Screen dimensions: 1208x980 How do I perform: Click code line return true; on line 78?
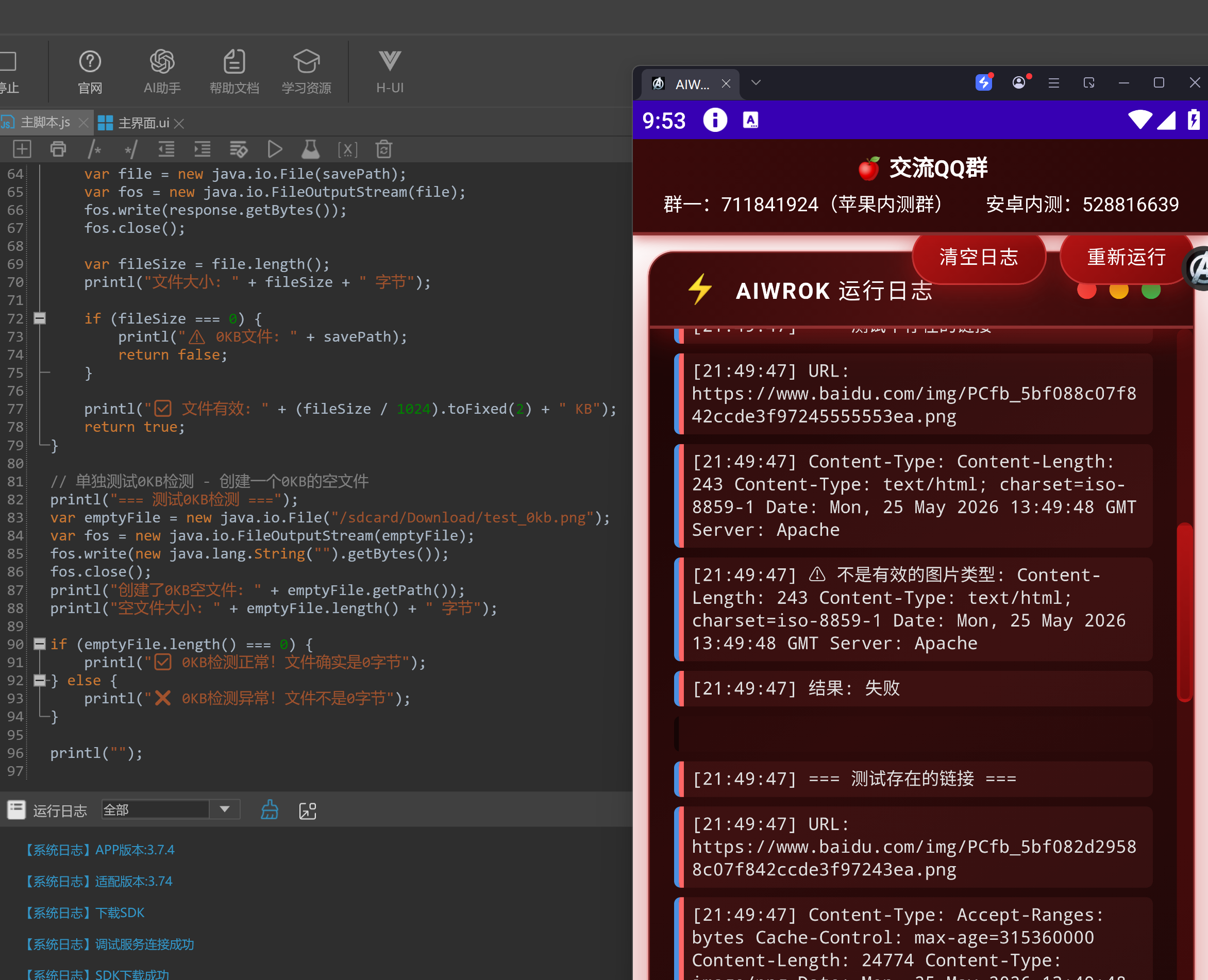pos(135,427)
